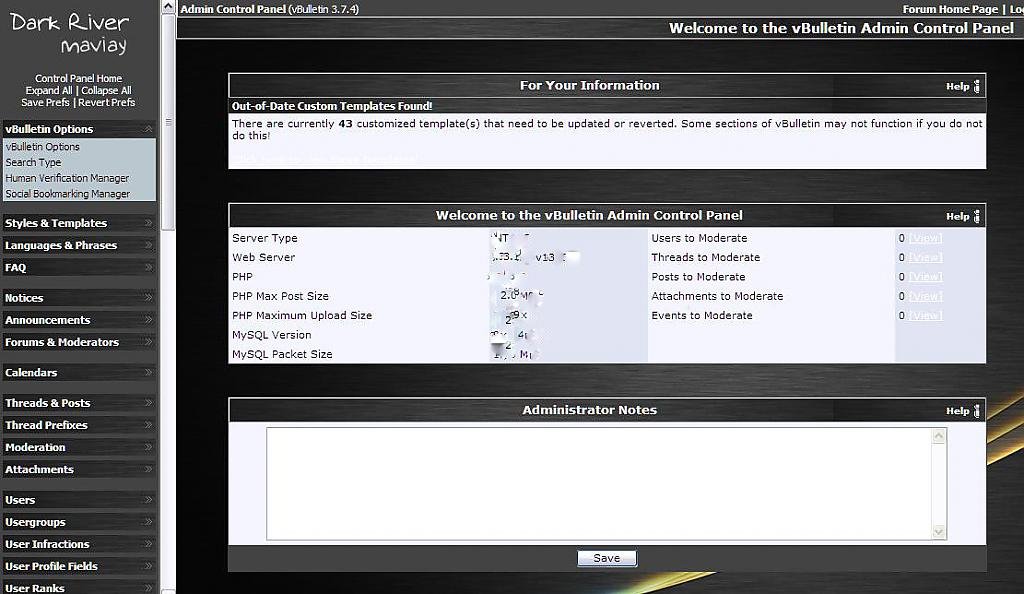
Task: Open Search Type settings
Action: click(x=33, y=163)
